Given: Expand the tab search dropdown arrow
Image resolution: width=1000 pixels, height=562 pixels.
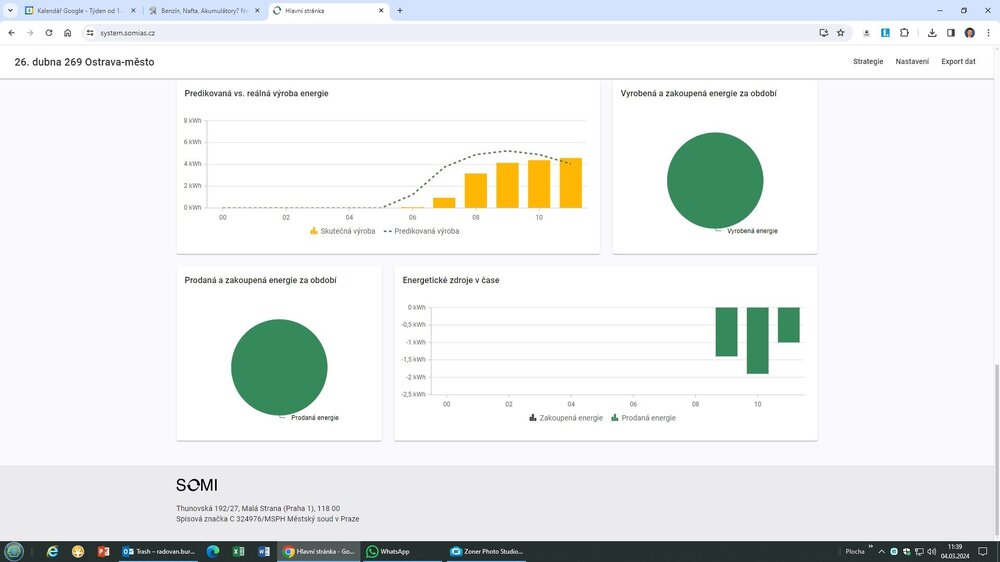Looking at the screenshot, I should tap(10, 10).
